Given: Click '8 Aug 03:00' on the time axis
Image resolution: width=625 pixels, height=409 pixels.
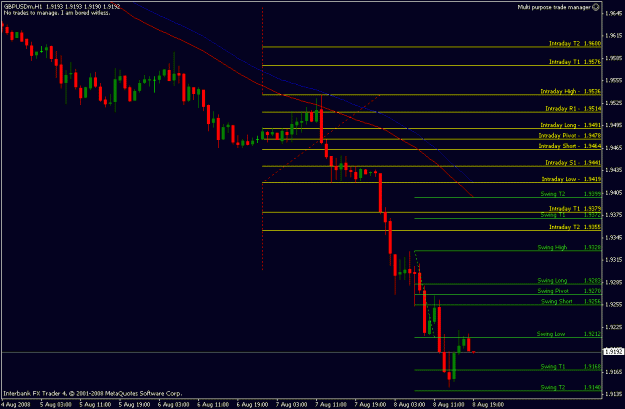Looking at the screenshot, I should point(410,405).
